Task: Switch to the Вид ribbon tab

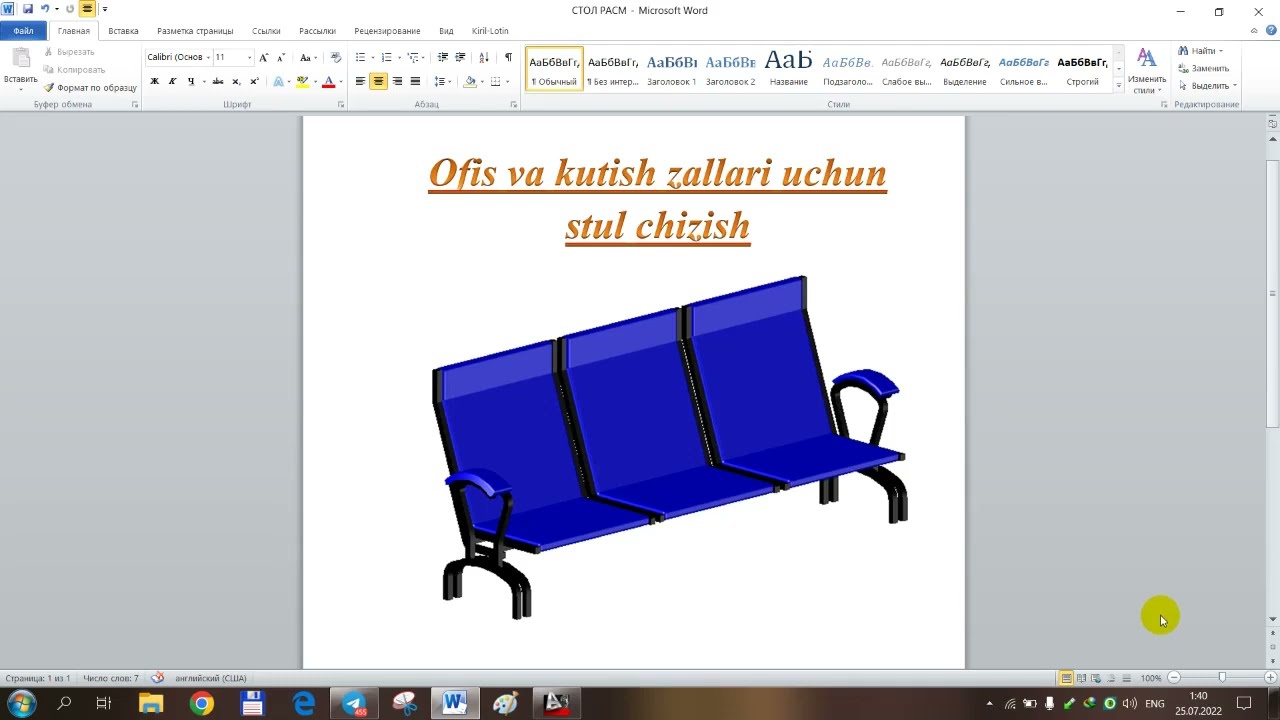Action: 446,31
